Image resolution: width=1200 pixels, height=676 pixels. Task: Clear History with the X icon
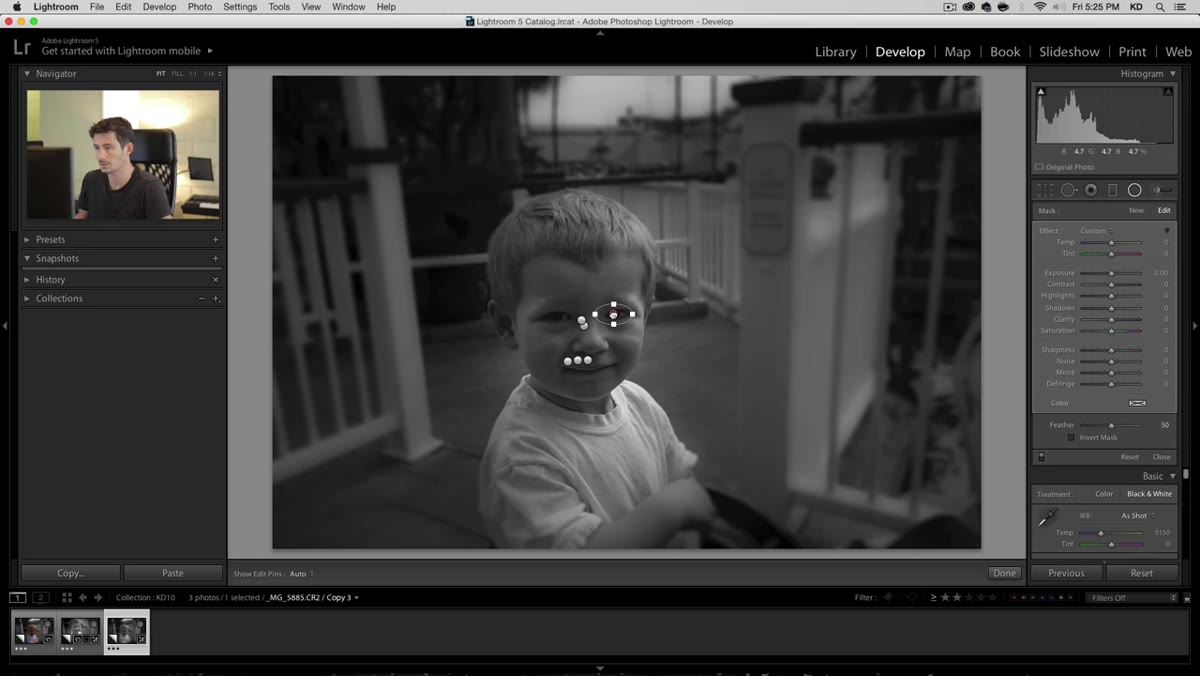tap(215, 280)
